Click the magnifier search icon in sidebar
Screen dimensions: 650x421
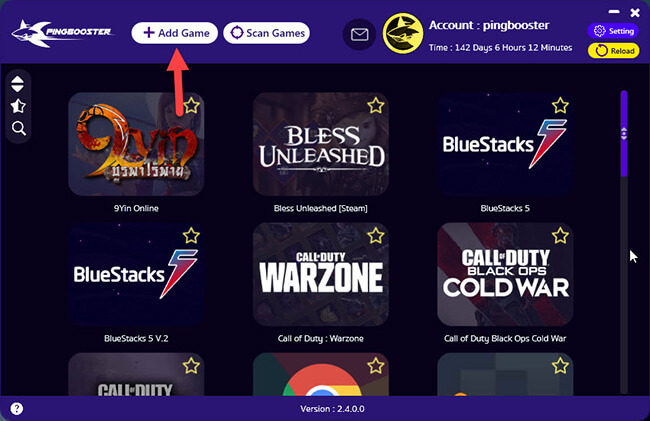[x=19, y=128]
